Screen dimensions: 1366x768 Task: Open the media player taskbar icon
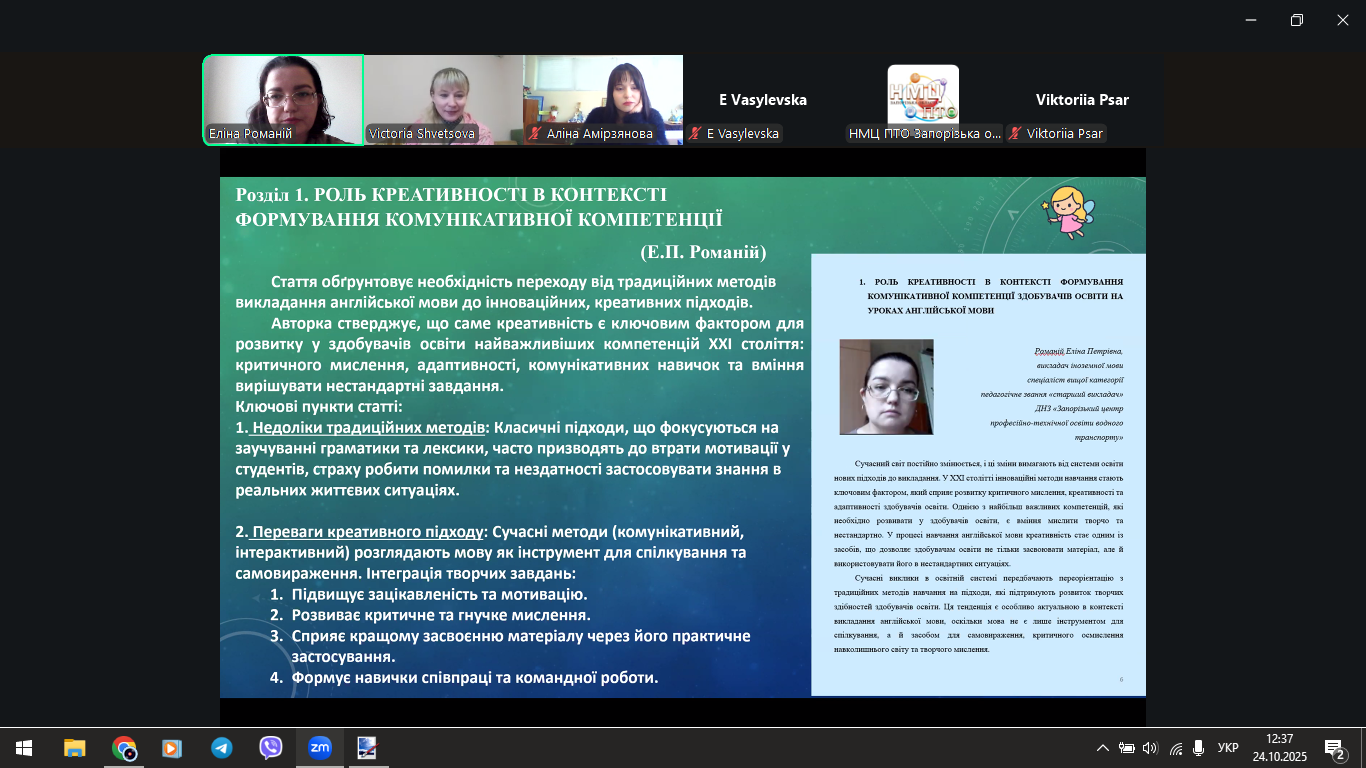(172, 748)
